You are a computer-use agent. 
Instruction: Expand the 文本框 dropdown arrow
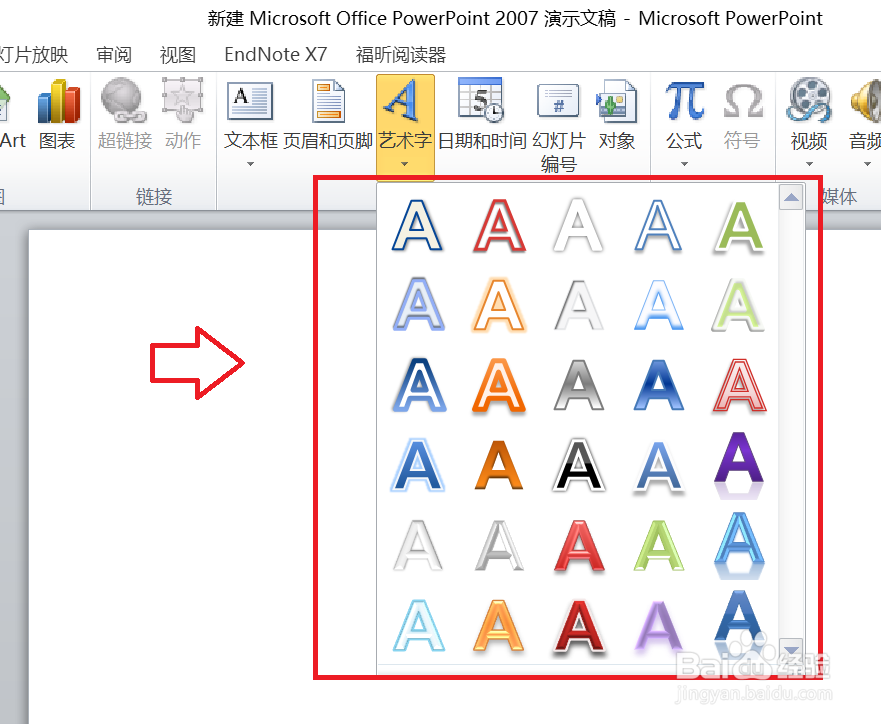pyautogui.click(x=251, y=164)
